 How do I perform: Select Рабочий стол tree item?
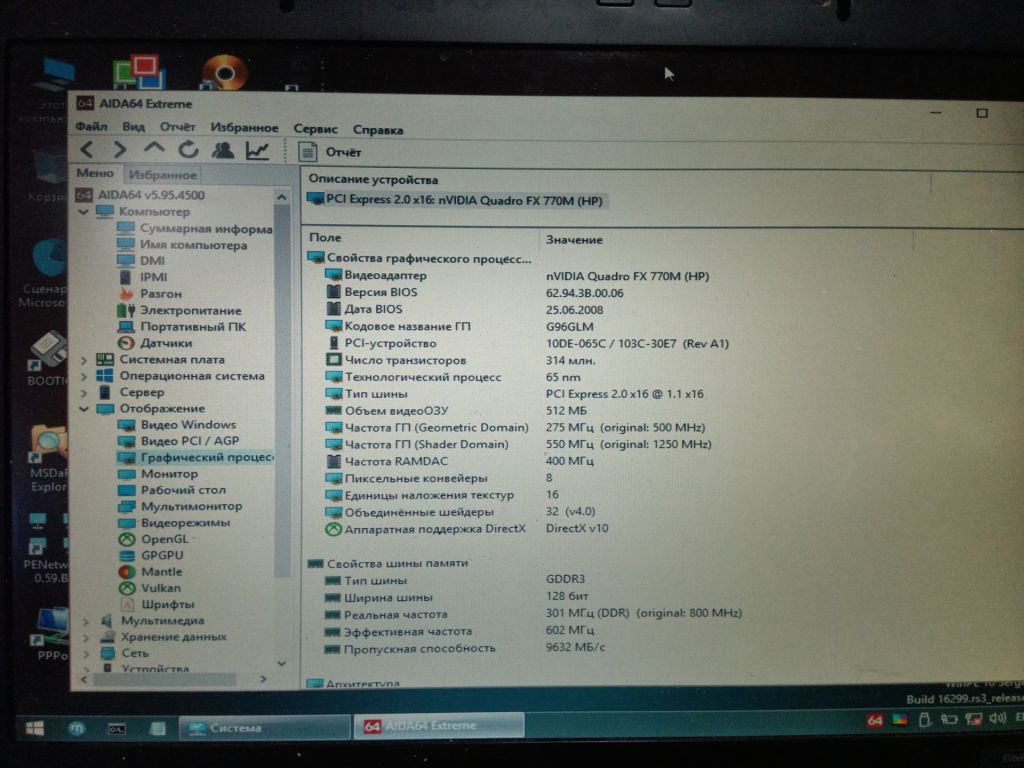[173, 490]
